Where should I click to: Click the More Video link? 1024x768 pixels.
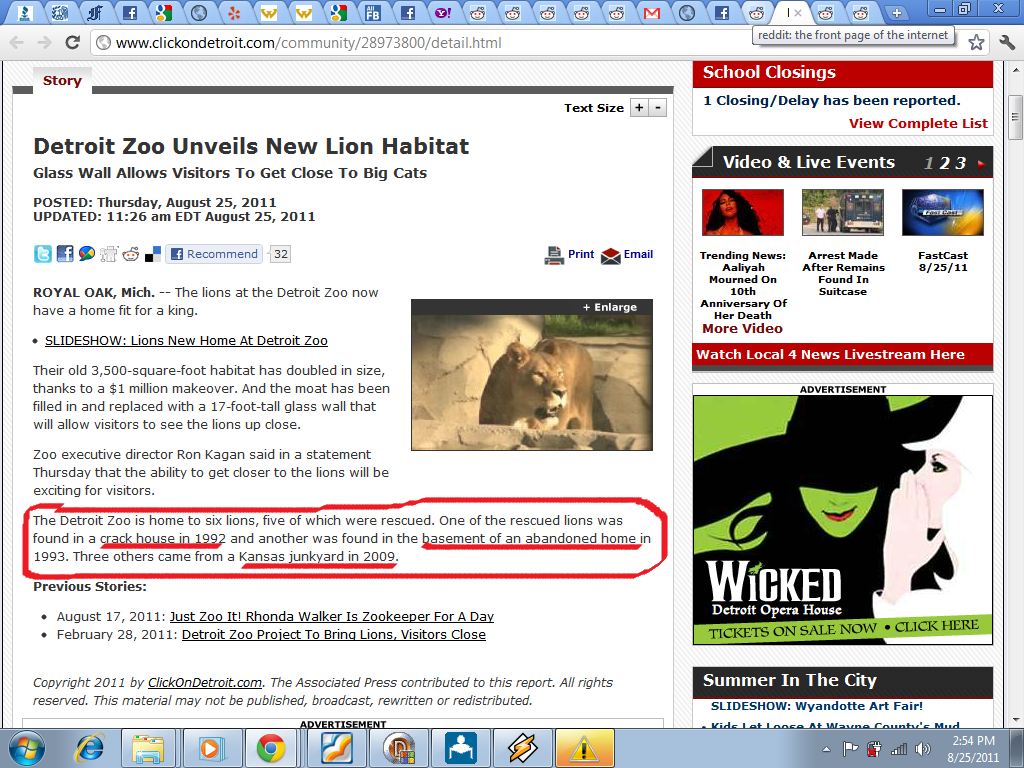coord(743,328)
